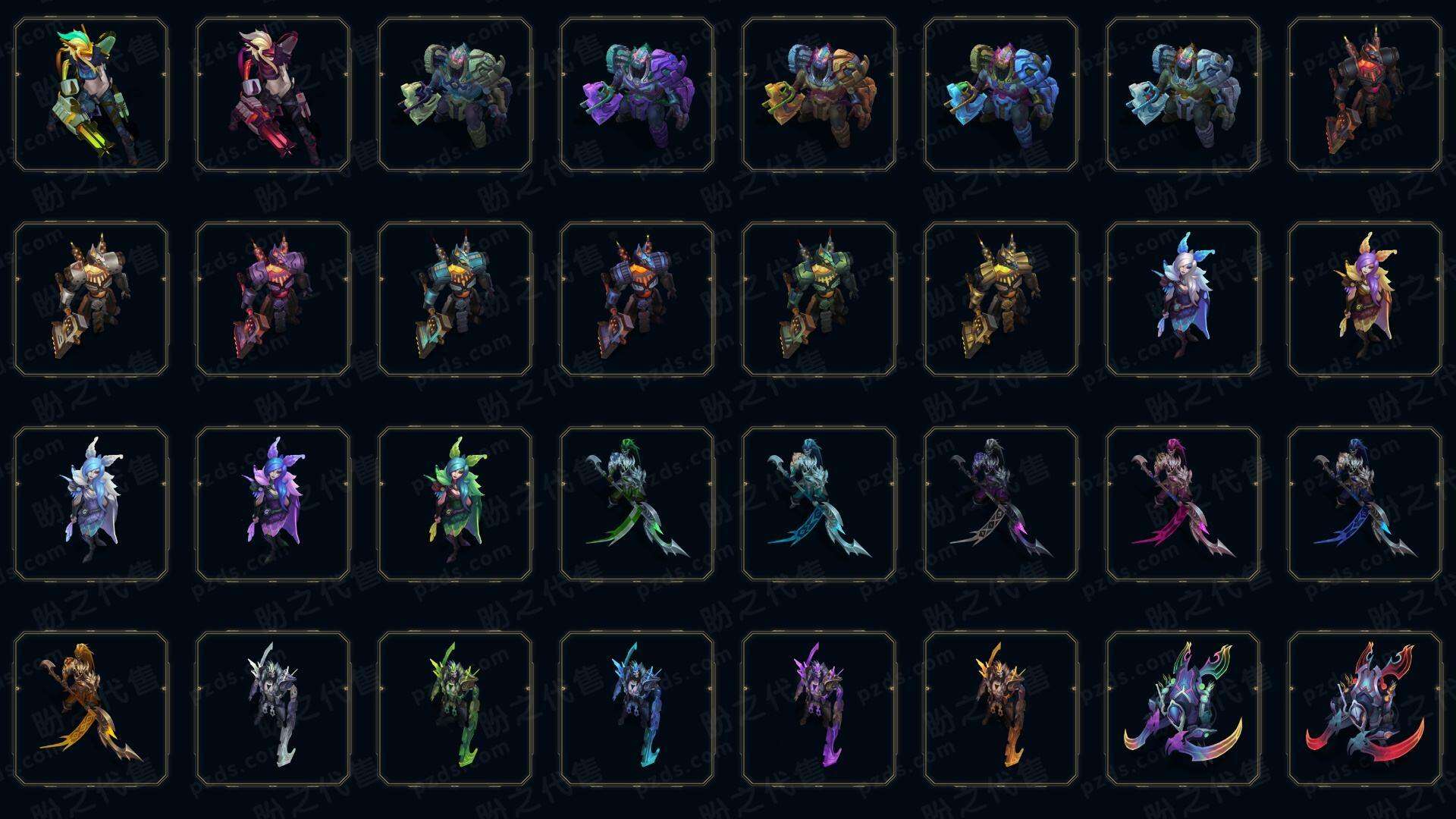This screenshot has height=819, width=1456.
Task: Select the purple armored golem chroma
Action: click(x=637, y=94)
